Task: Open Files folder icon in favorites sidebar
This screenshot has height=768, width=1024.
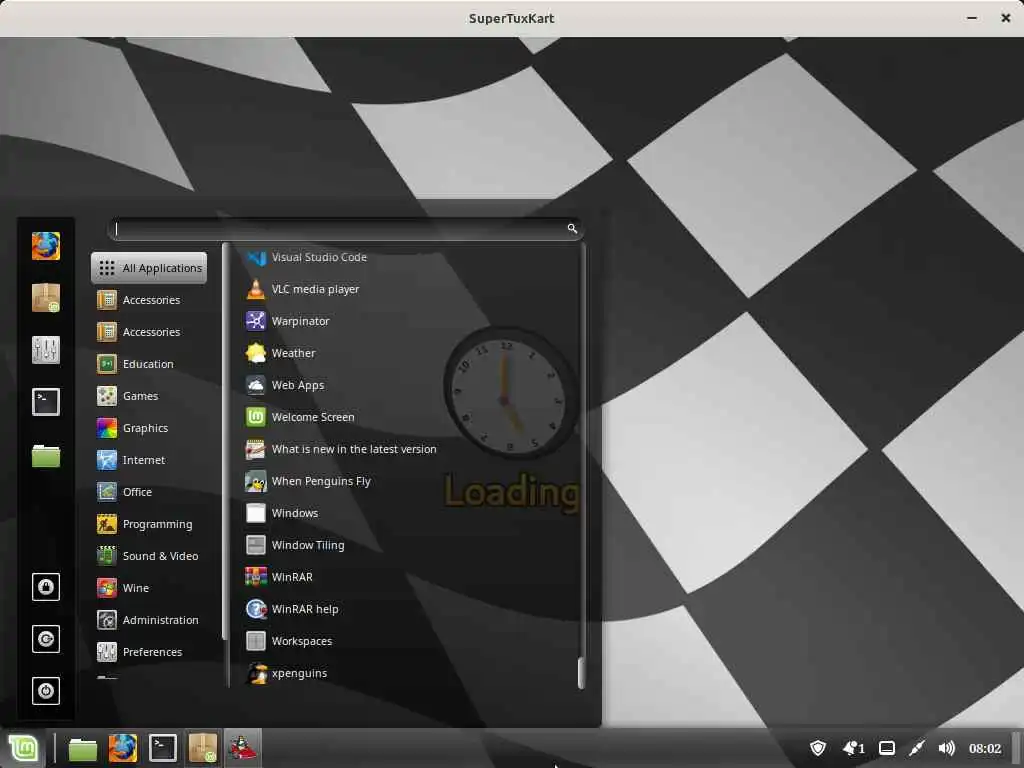Action: (x=46, y=455)
